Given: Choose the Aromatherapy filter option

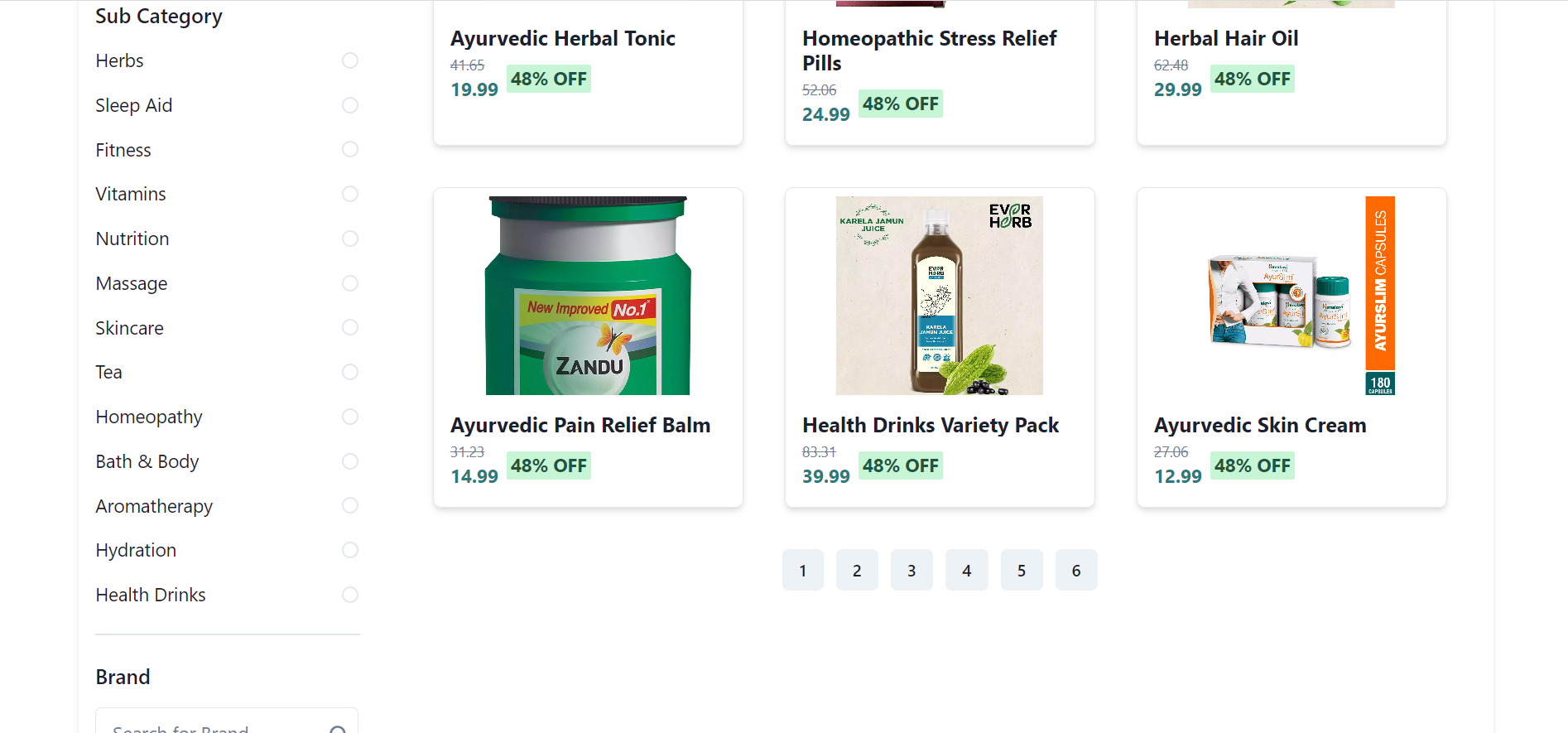Looking at the screenshot, I should tap(350, 505).
